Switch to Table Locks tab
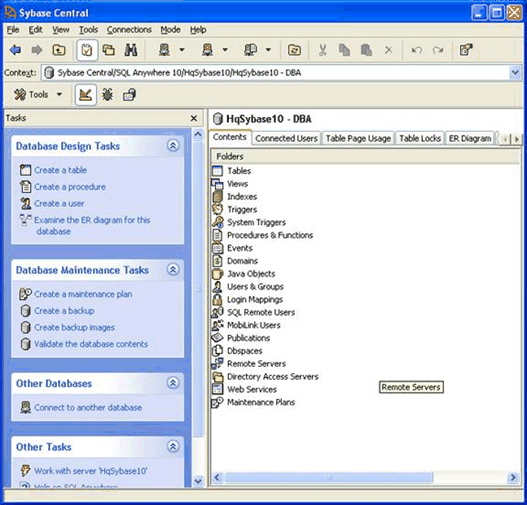The width and height of the screenshot is (527, 505). point(420,138)
